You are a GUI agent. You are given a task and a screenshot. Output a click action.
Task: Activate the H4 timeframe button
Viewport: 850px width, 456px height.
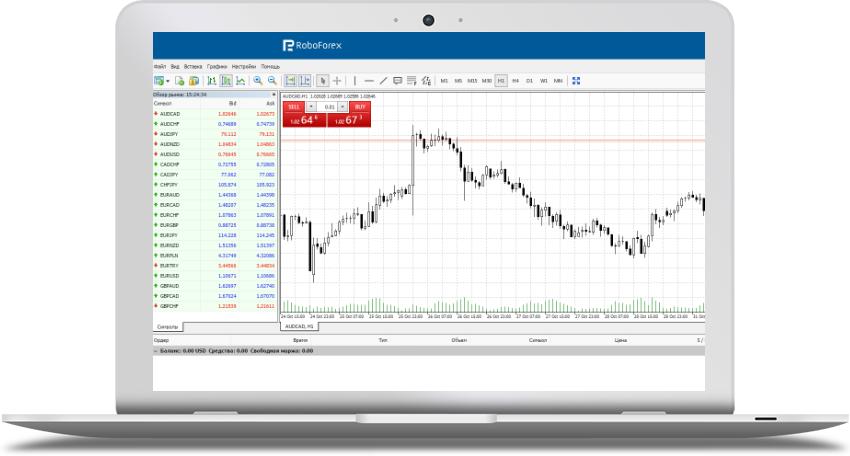coord(515,80)
